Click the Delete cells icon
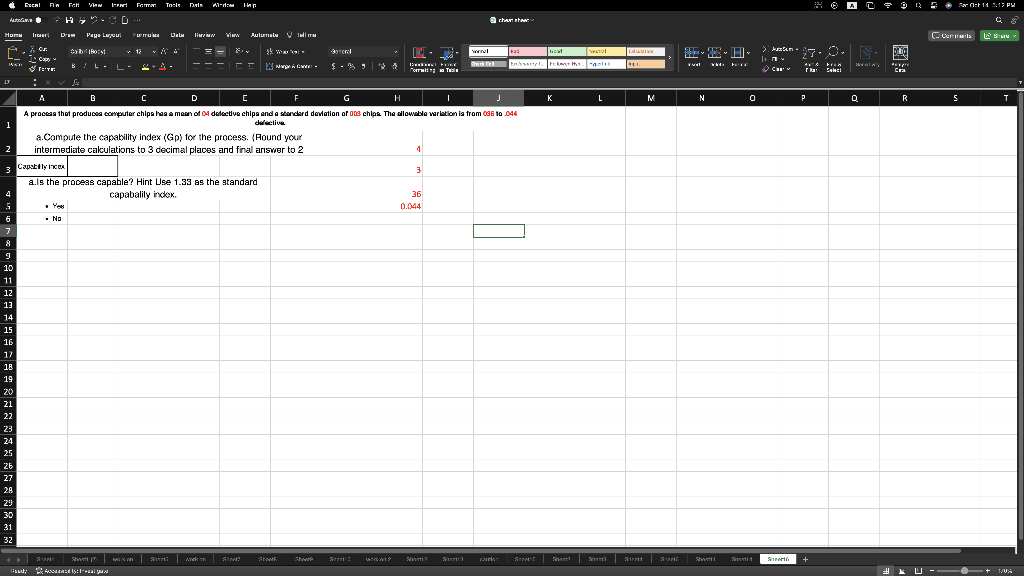This screenshot has height=576, width=1024. pos(714,52)
